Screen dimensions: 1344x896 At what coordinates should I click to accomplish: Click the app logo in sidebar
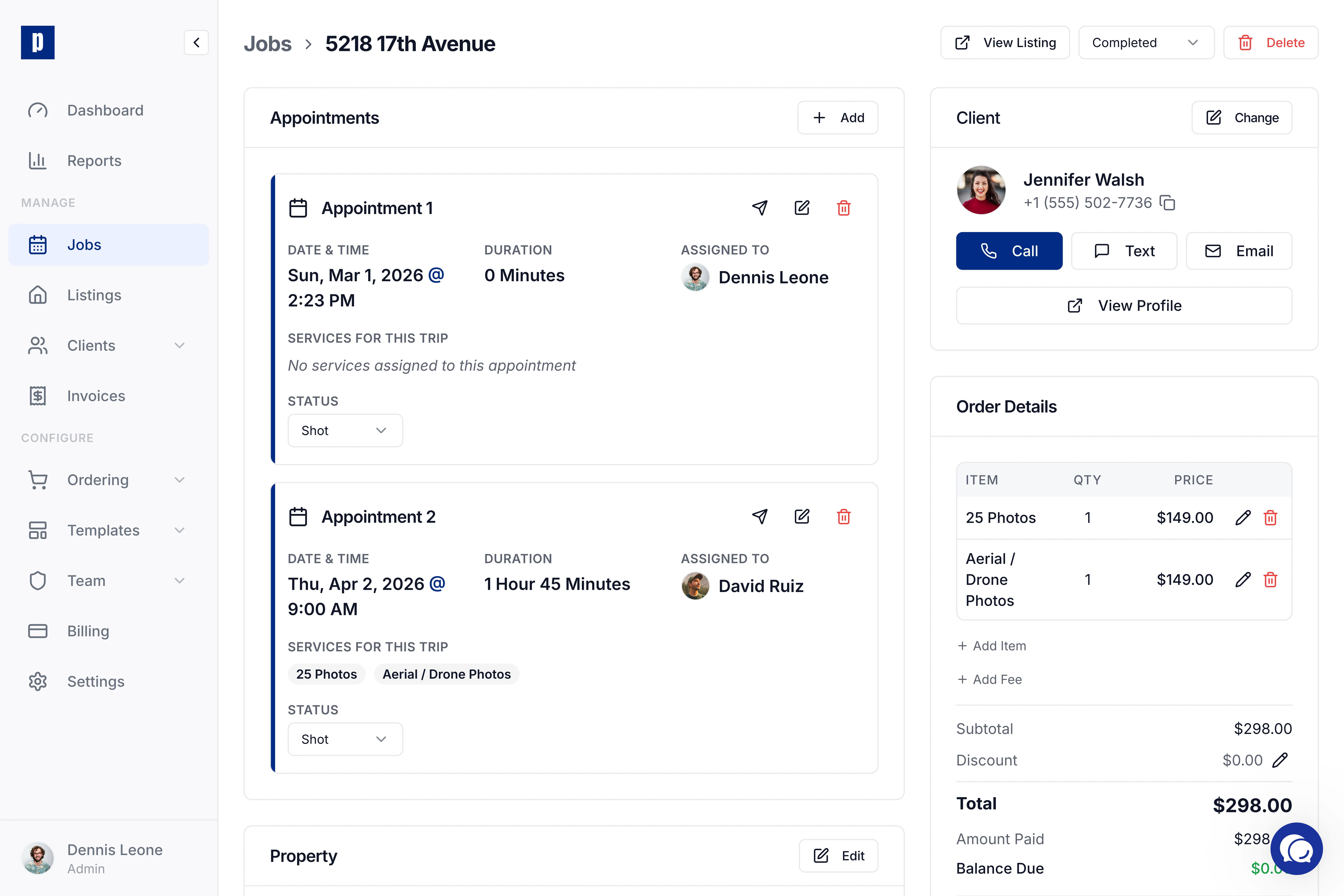point(38,42)
